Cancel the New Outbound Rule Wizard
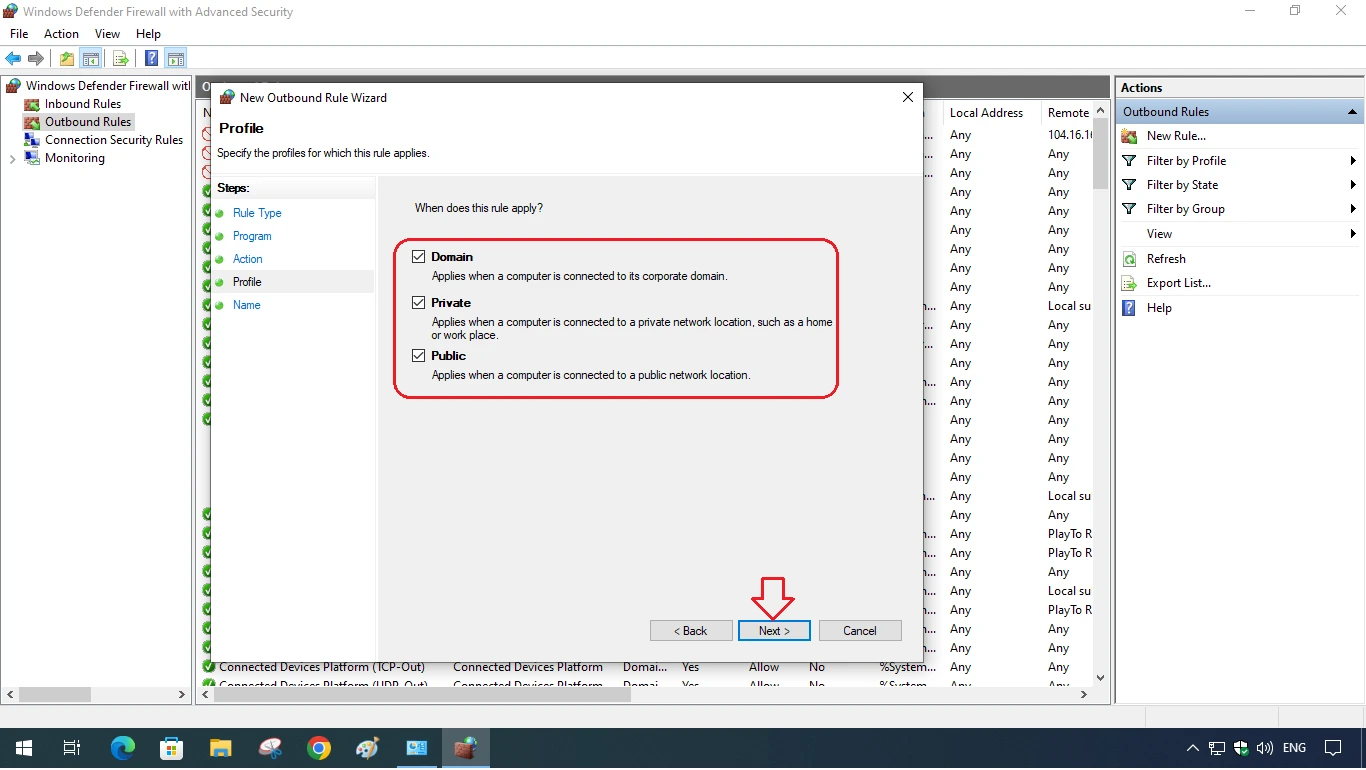The image size is (1366, 770). coord(859,630)
